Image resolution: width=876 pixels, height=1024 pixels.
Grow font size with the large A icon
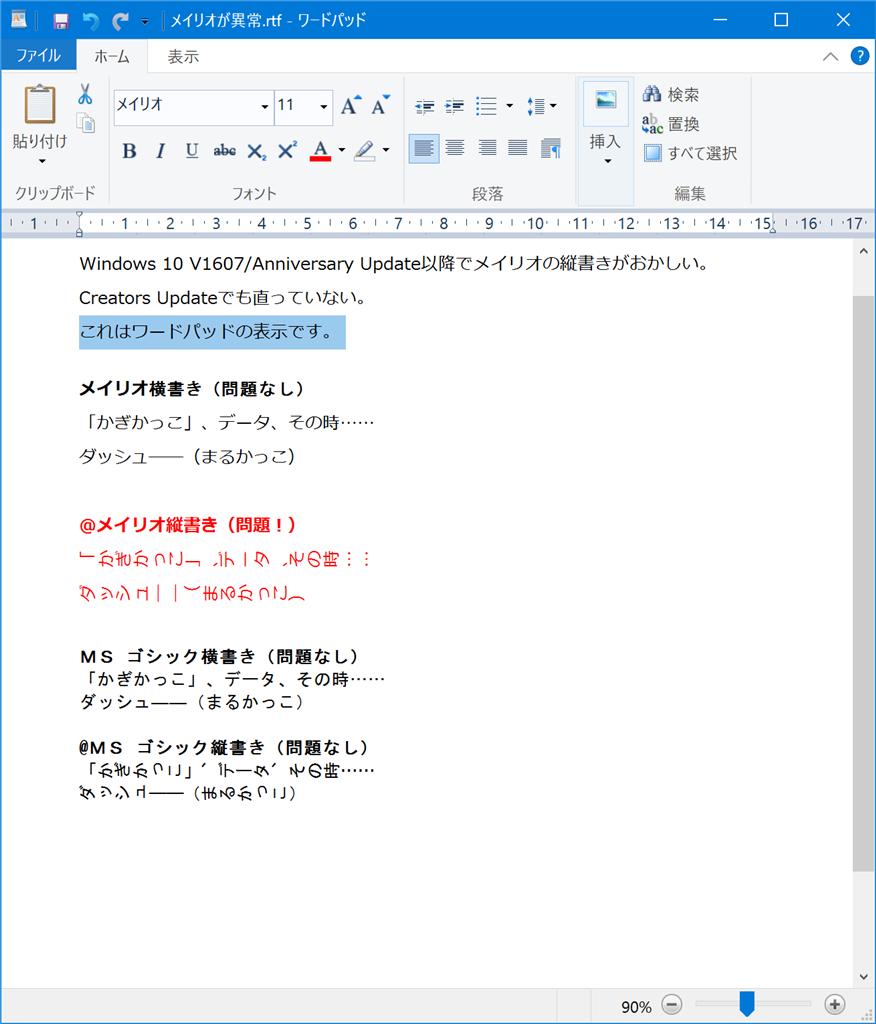[351, 105]
